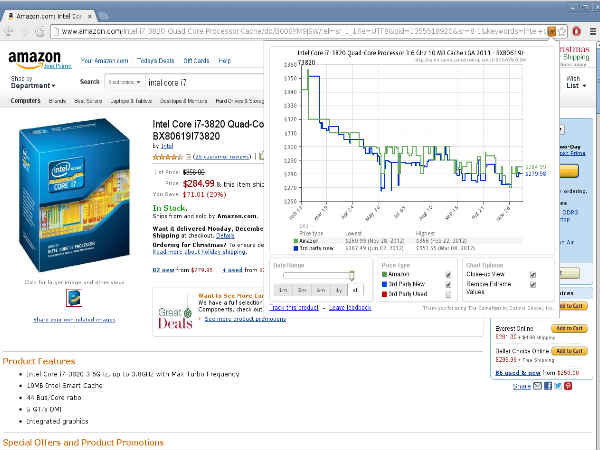
Task: Click the Amazon logo
Action: pos(35,59)
